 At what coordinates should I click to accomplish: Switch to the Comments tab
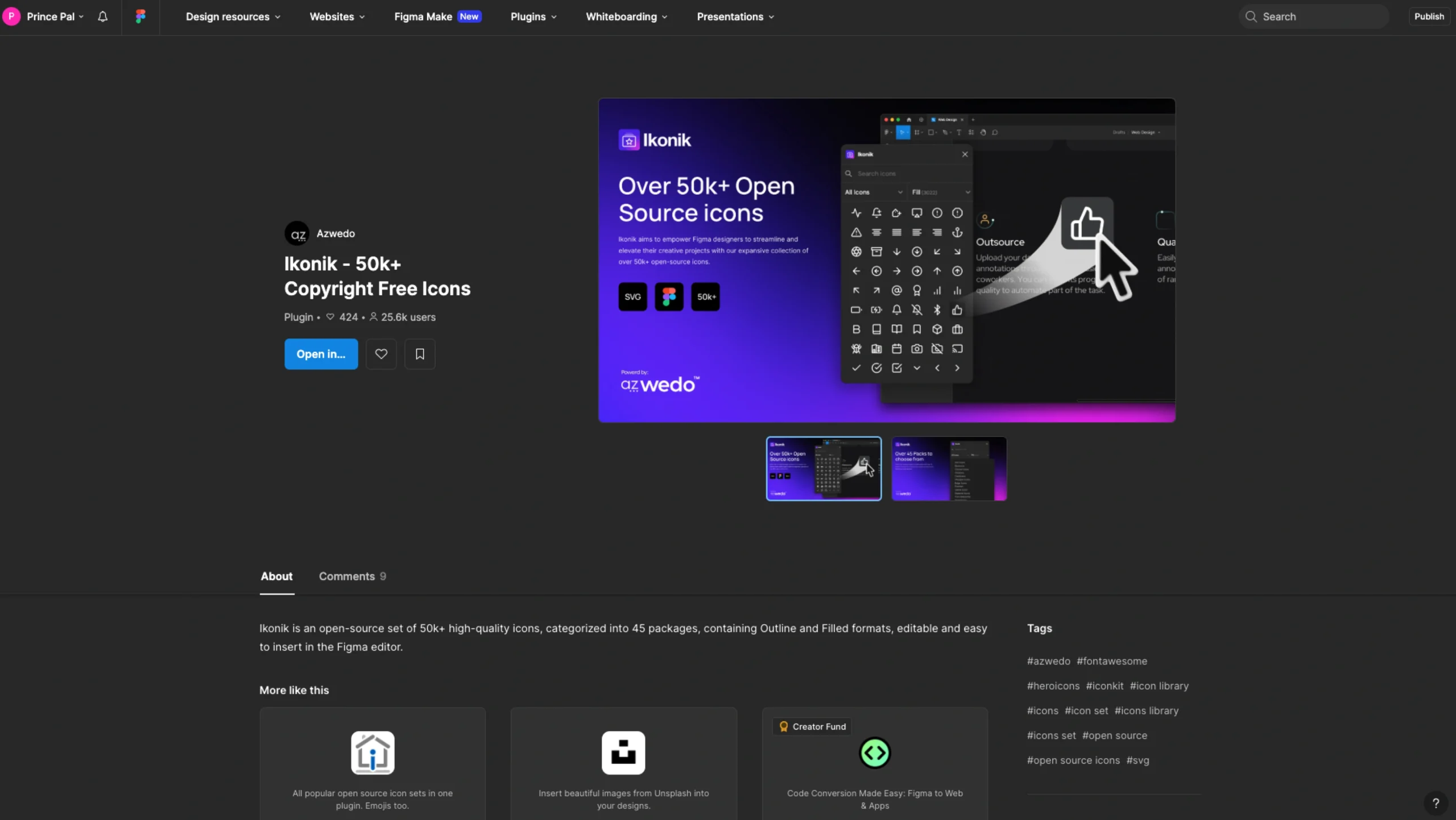click(352, 576)
